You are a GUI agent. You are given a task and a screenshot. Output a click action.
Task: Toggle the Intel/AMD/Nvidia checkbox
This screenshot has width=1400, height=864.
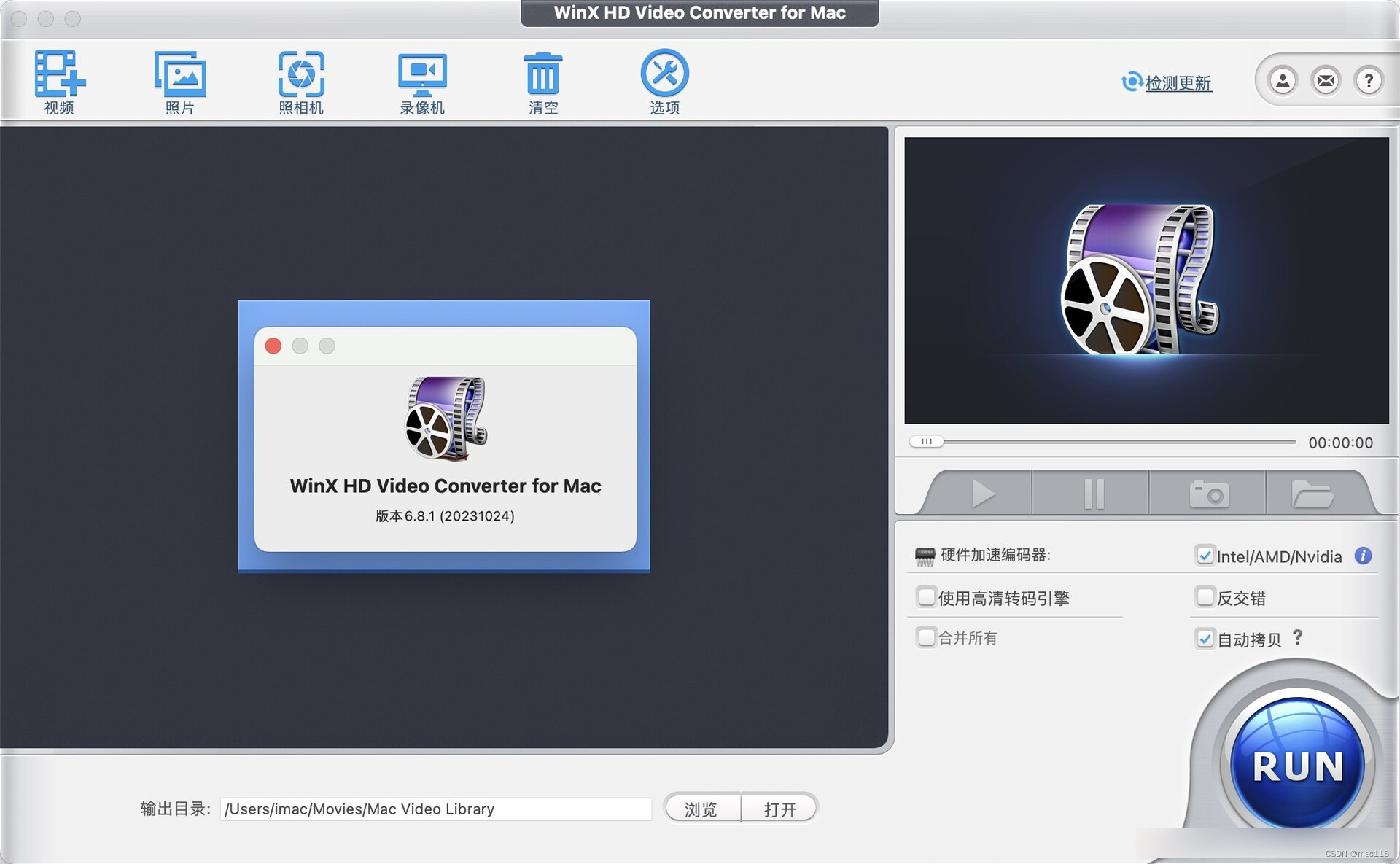[x=1205, y=556]
